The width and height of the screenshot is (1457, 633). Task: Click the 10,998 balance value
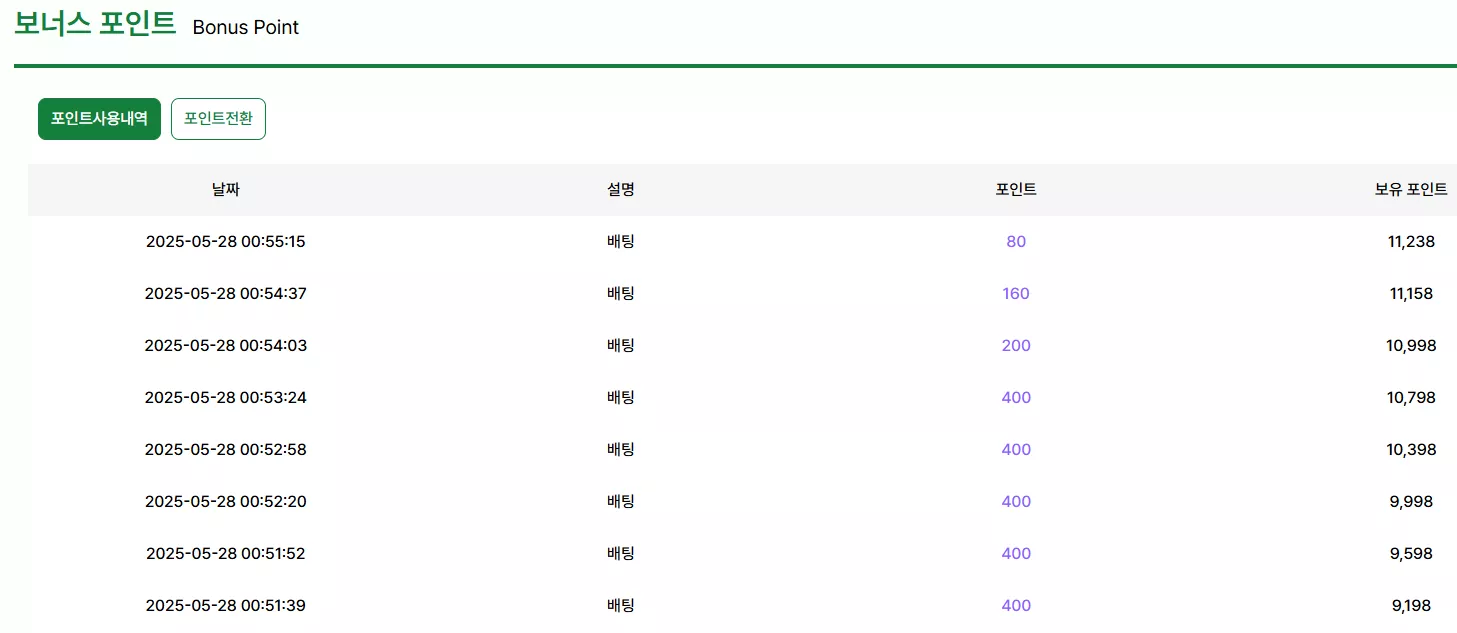pyautogui.click(x=1411, y=345)
